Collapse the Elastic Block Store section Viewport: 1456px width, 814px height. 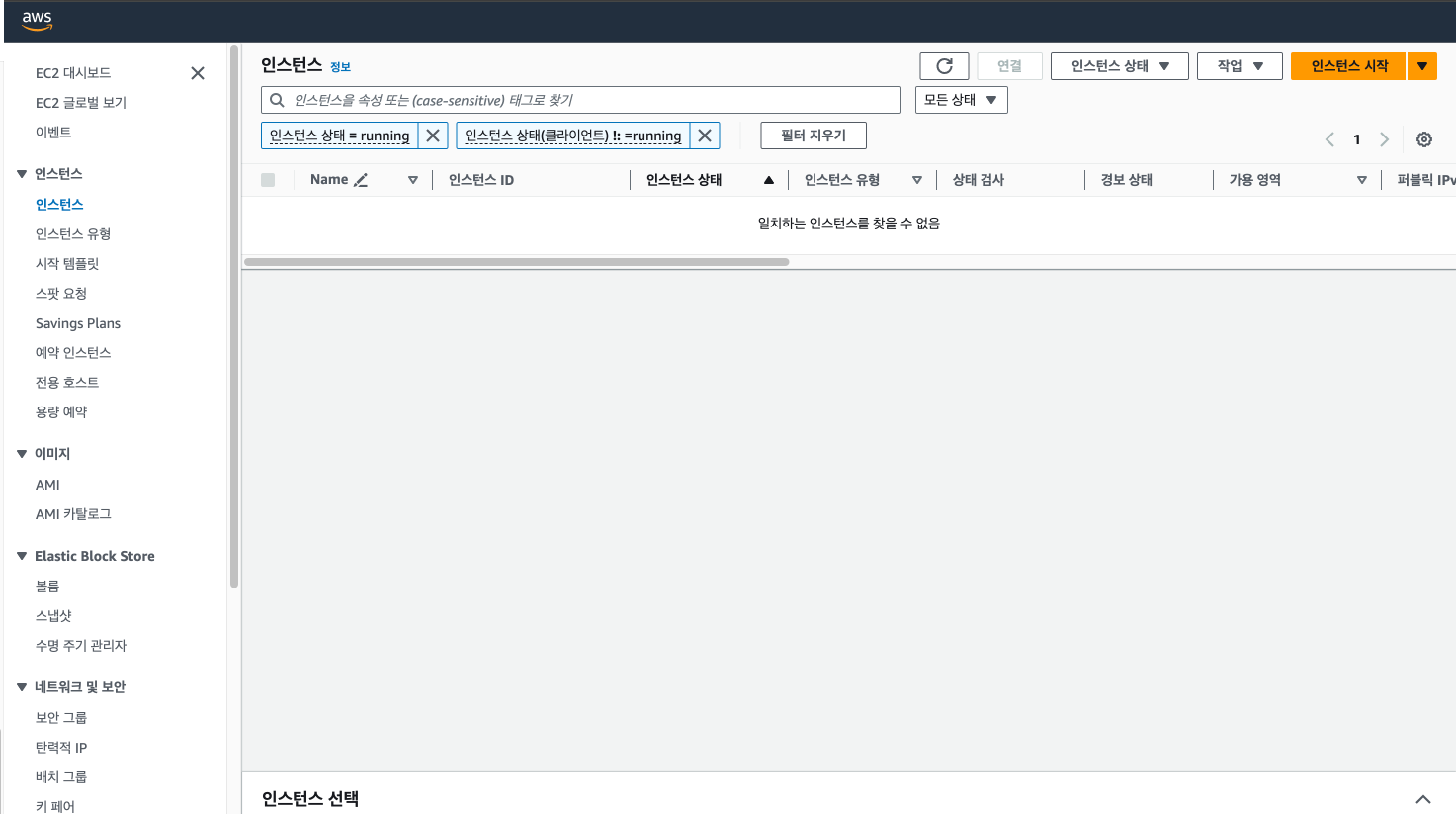pyautogui.click(x=22, y=556)
